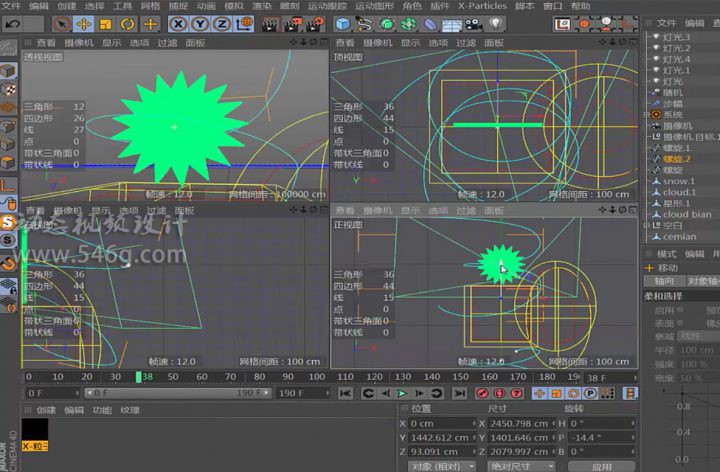Viewport: 720px width, 472px height.
Task: Click the green subdivision generator icon
Action: (387, 24)
